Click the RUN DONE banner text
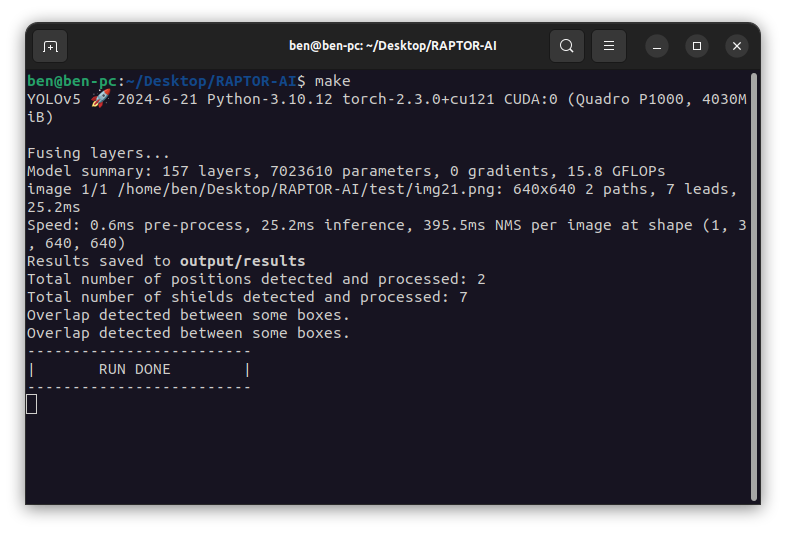This screenshot has height=533, width=786. click(x=135, y=369)
